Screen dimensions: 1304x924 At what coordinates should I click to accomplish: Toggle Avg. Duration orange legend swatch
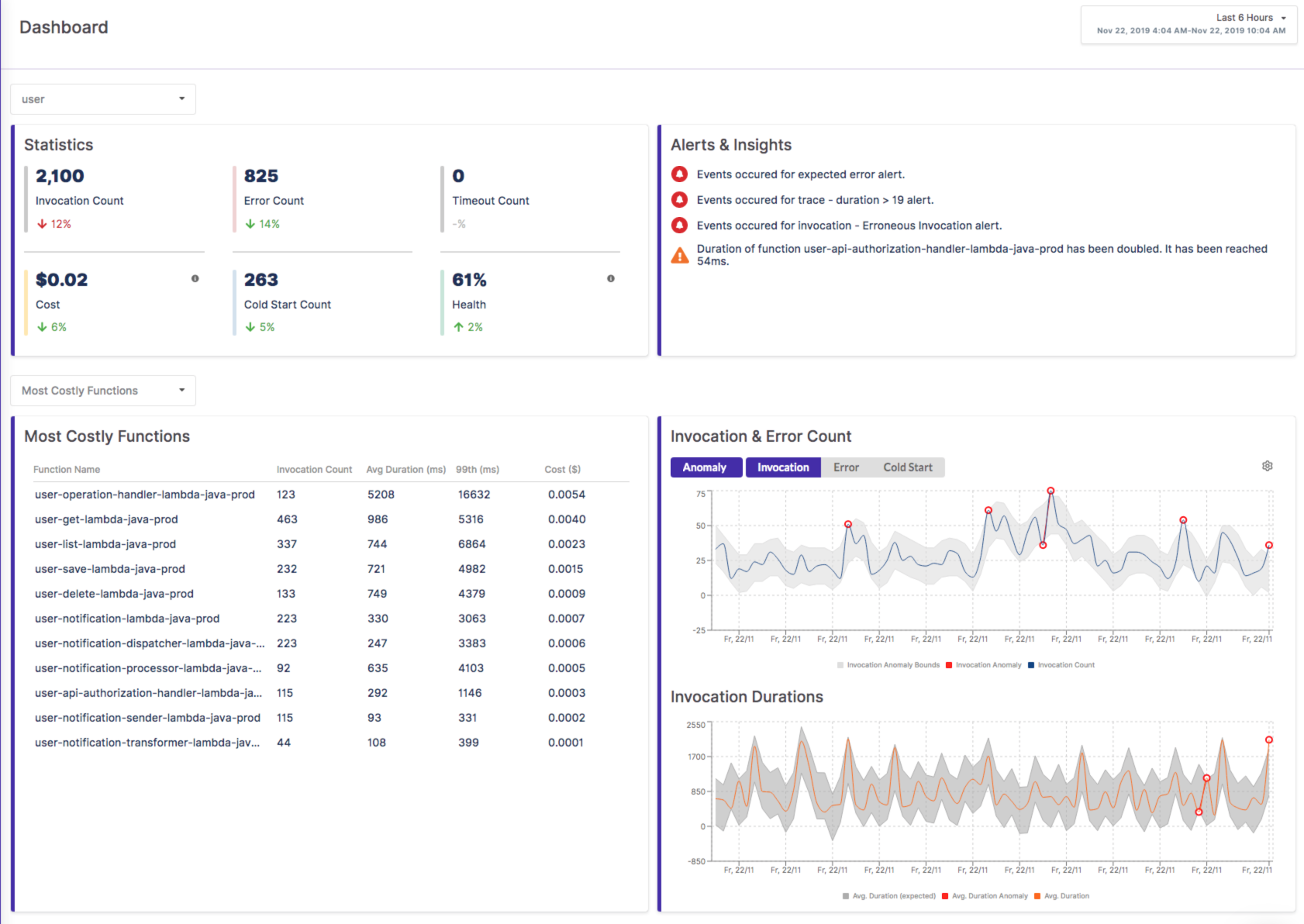(1037, 896)
